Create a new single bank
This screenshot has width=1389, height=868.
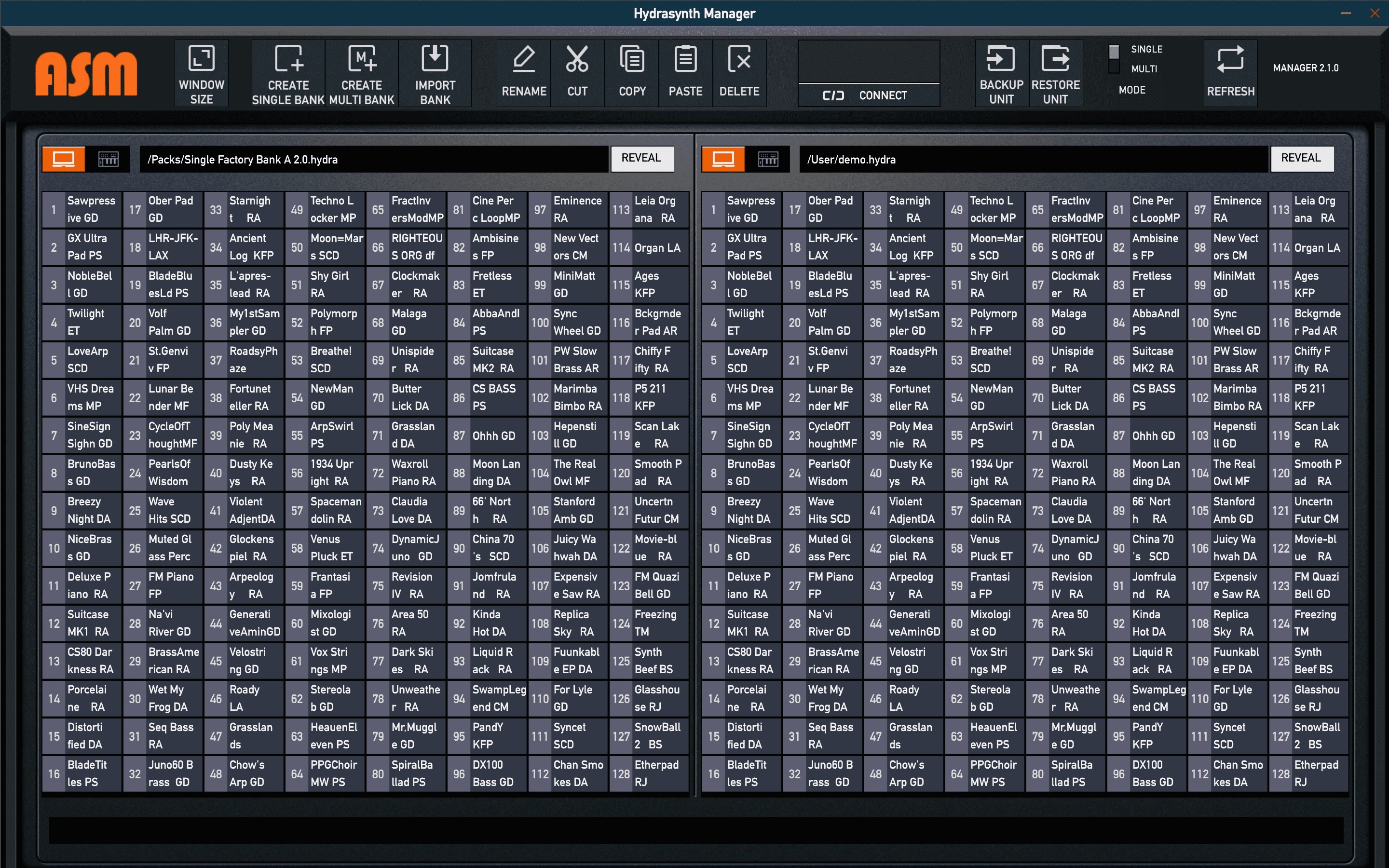(288, 73)
